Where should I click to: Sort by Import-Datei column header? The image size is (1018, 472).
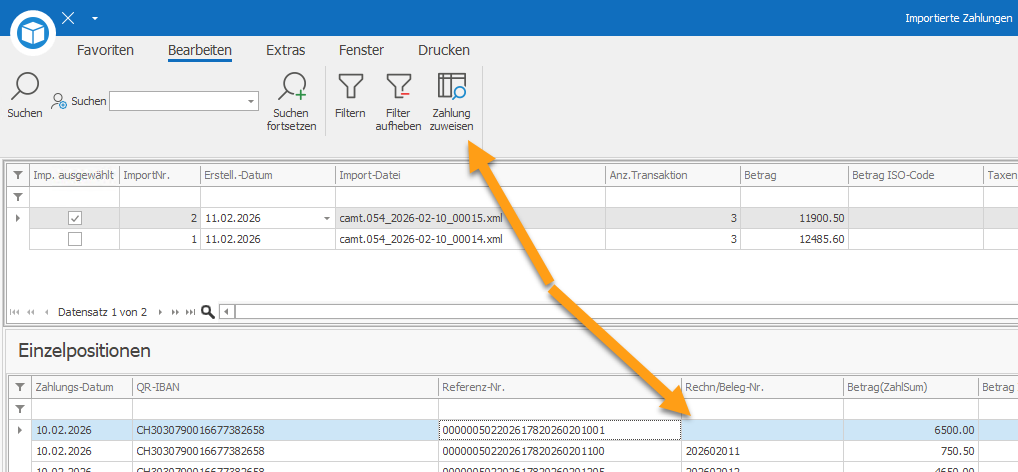point(470,175)
